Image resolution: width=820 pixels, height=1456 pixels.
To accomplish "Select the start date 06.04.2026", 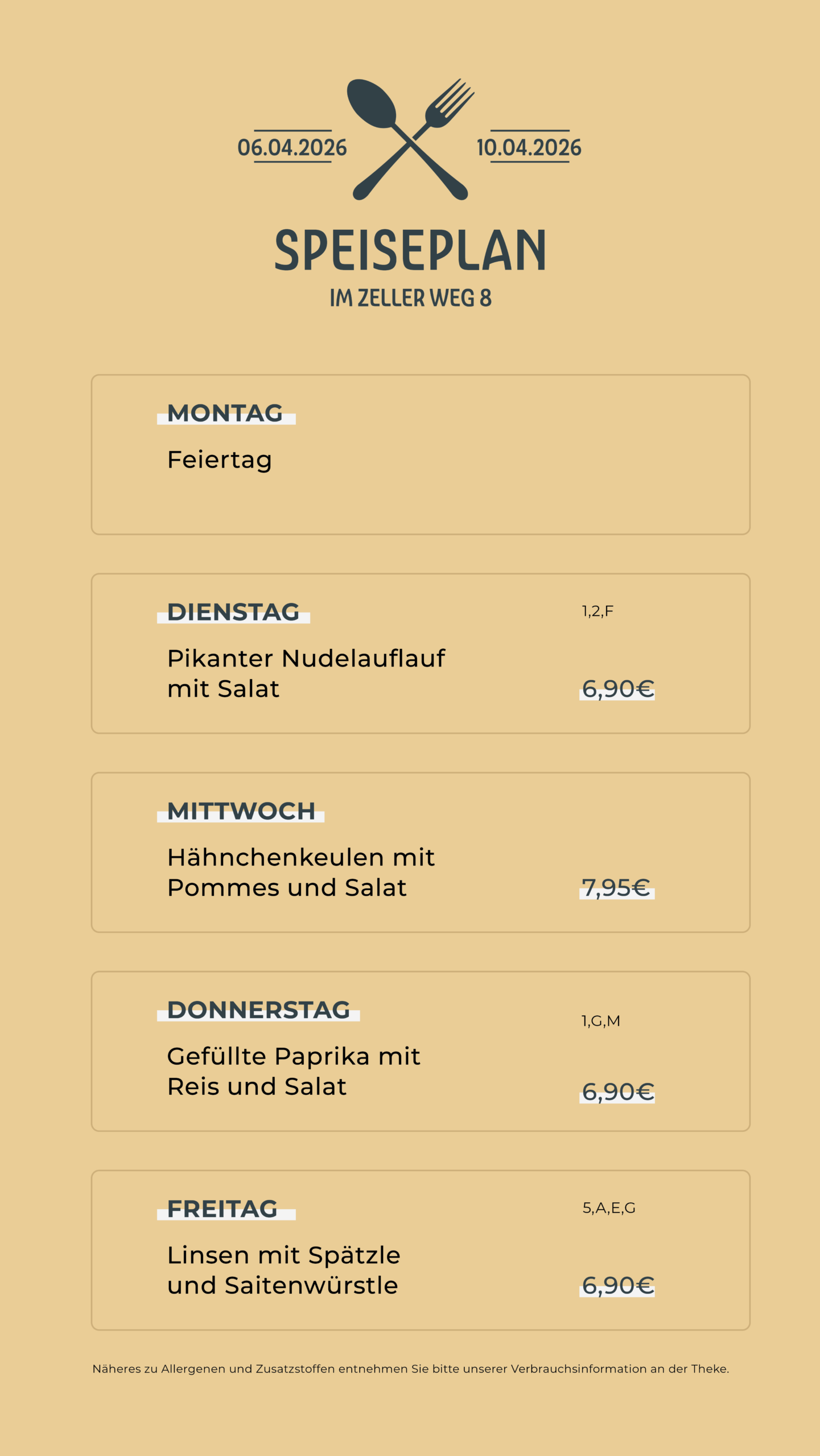I will click(292, 148).
